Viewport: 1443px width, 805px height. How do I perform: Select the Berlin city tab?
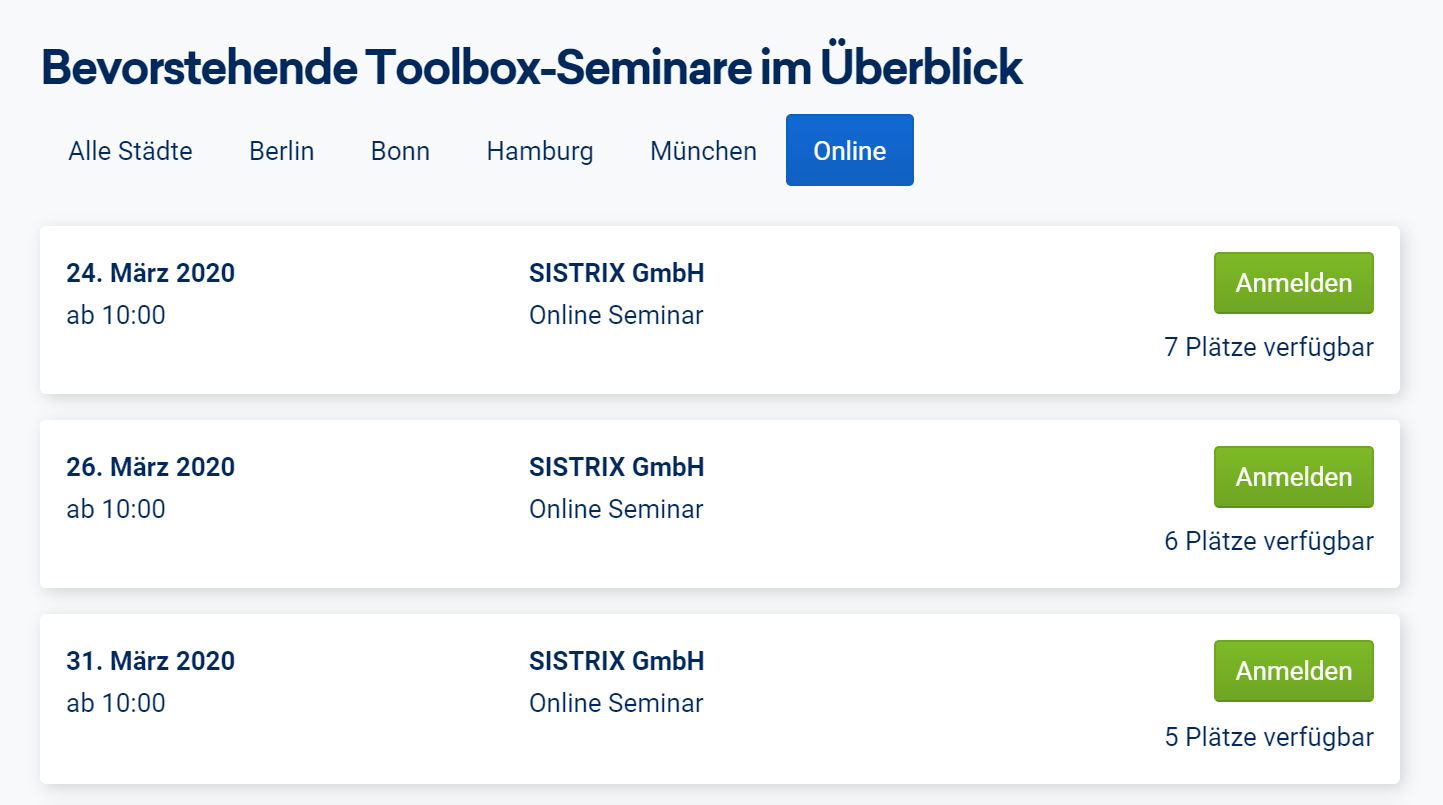pyautogui.click(x=281, y=151)
